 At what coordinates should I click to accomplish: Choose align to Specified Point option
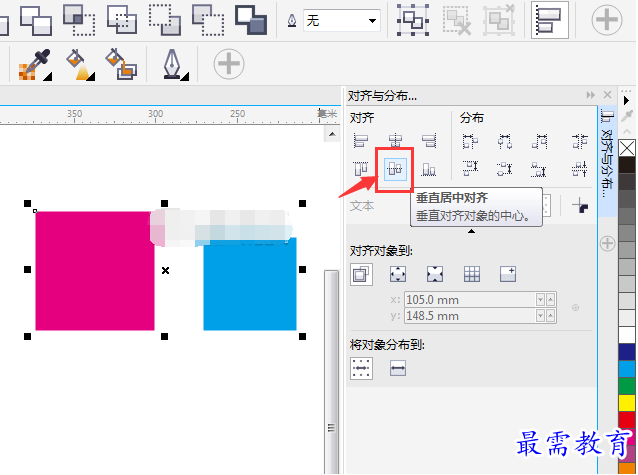(508, 274)
